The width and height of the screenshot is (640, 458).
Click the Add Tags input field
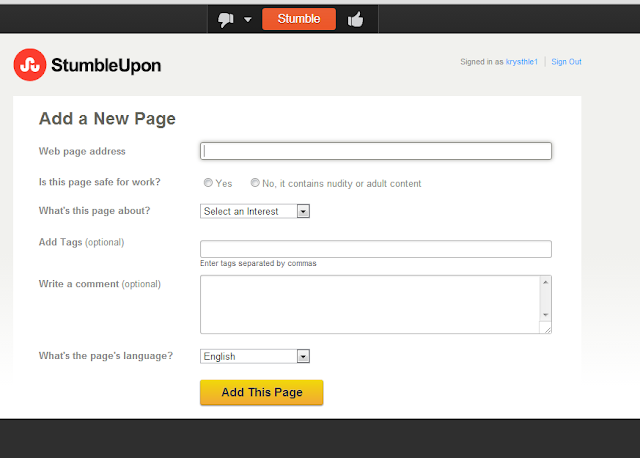click(x=376, y=249)
